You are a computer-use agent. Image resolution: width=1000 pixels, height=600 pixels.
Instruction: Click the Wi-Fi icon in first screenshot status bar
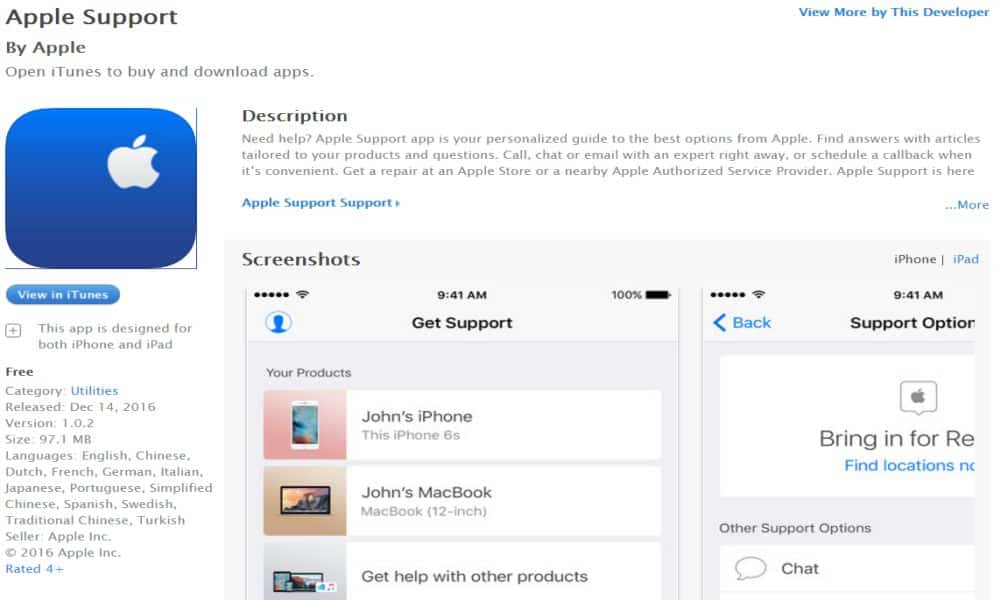[303, 295]
